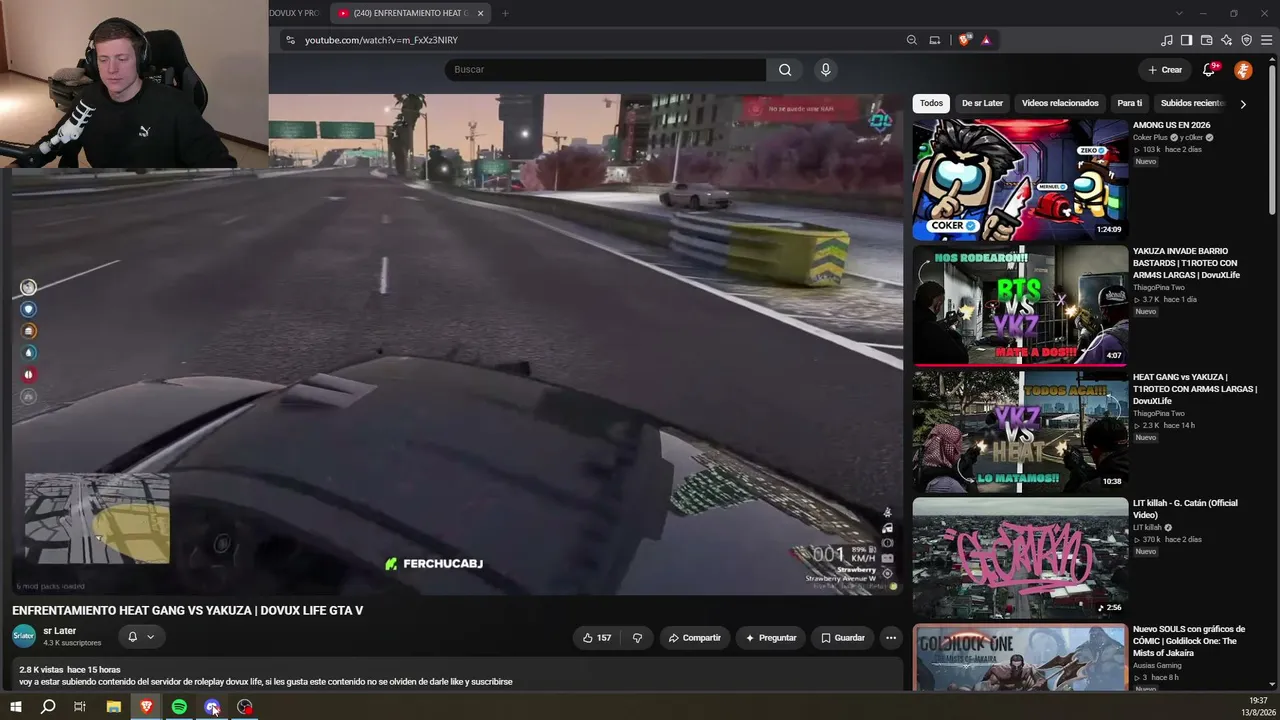Show more filter chips with right arrow
The width and height of the screenshot is (1280, 720).
tap(1243, 104)
